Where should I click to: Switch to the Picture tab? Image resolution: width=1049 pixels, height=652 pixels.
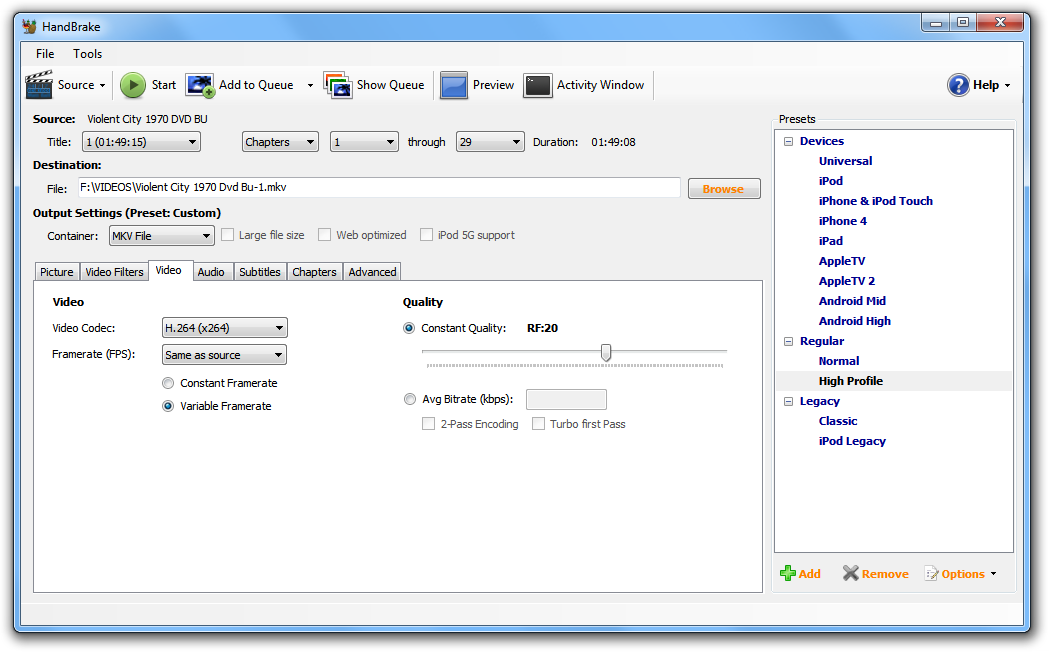[57, 271]
